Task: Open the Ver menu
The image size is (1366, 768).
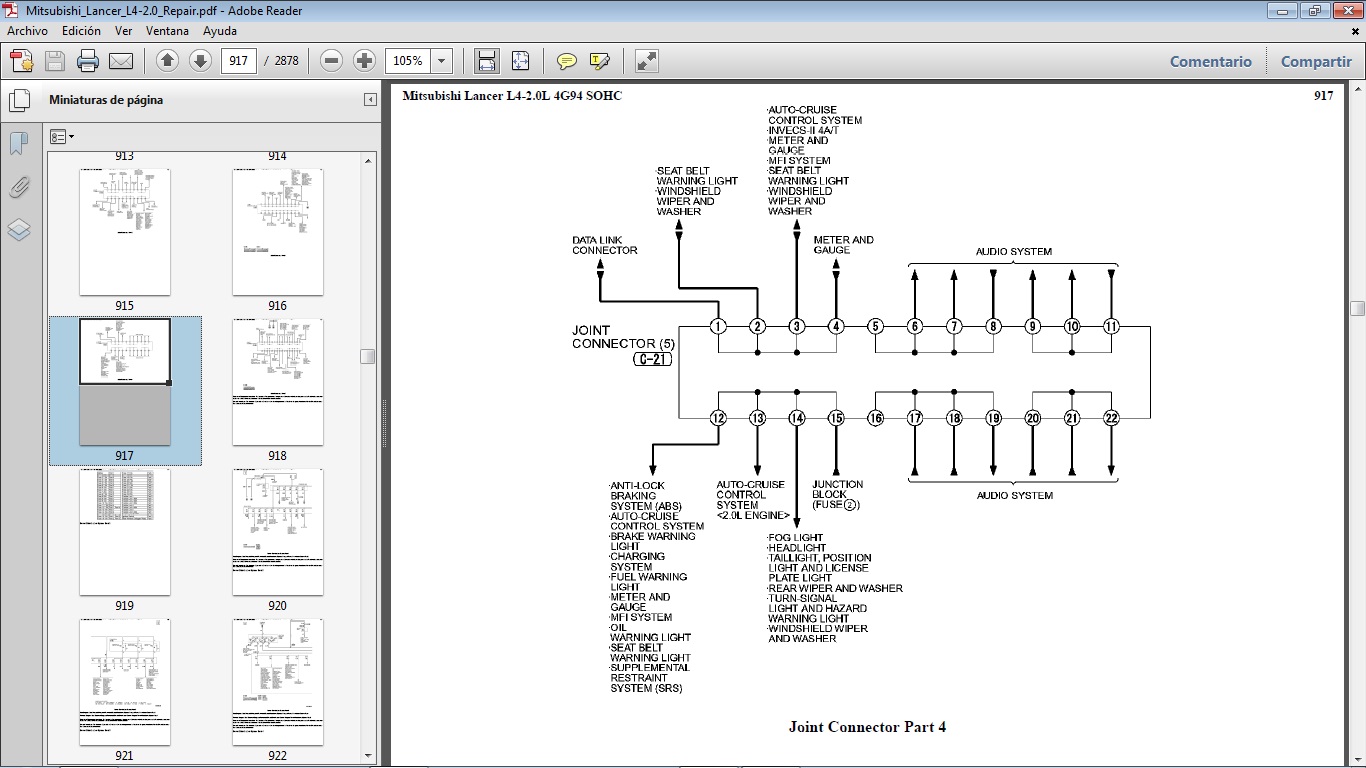Action: point(123,31)
